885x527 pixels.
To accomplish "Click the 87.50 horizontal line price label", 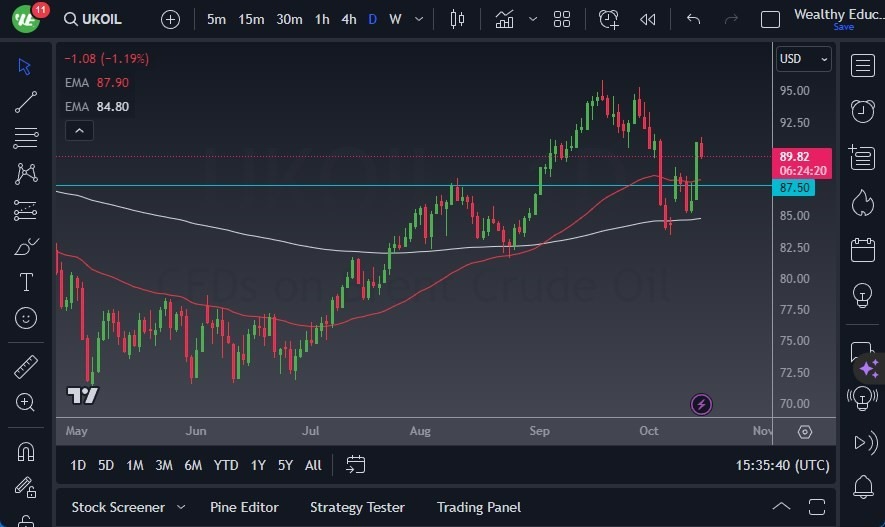I will [796, 187].
